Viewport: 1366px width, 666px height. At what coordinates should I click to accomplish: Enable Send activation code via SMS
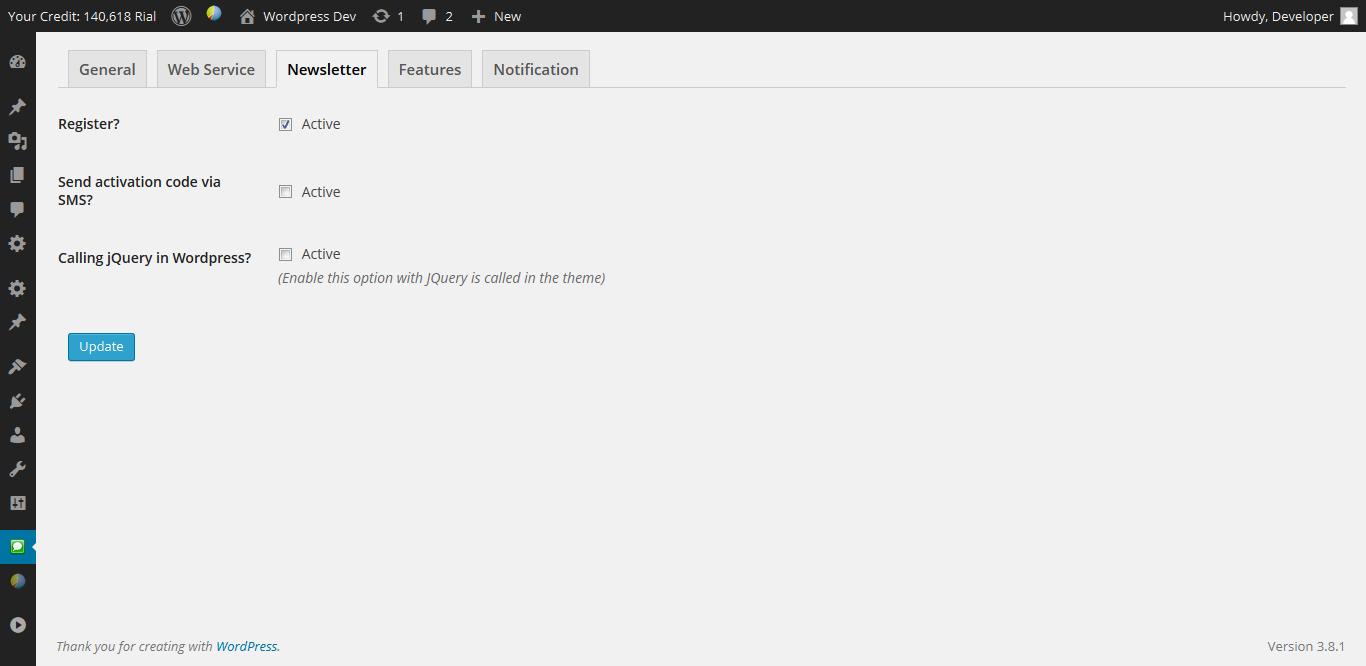pos(285,192)
